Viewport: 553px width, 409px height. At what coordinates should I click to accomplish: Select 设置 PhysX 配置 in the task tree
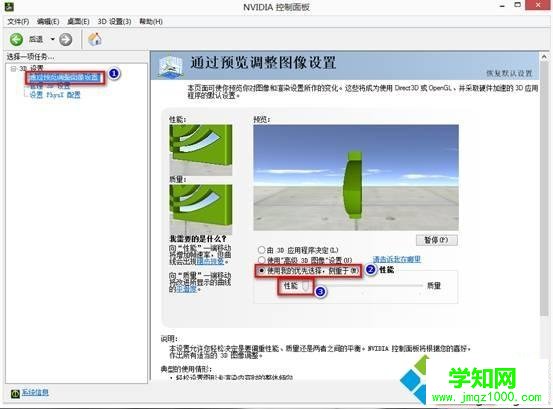[x=55, y=94]
